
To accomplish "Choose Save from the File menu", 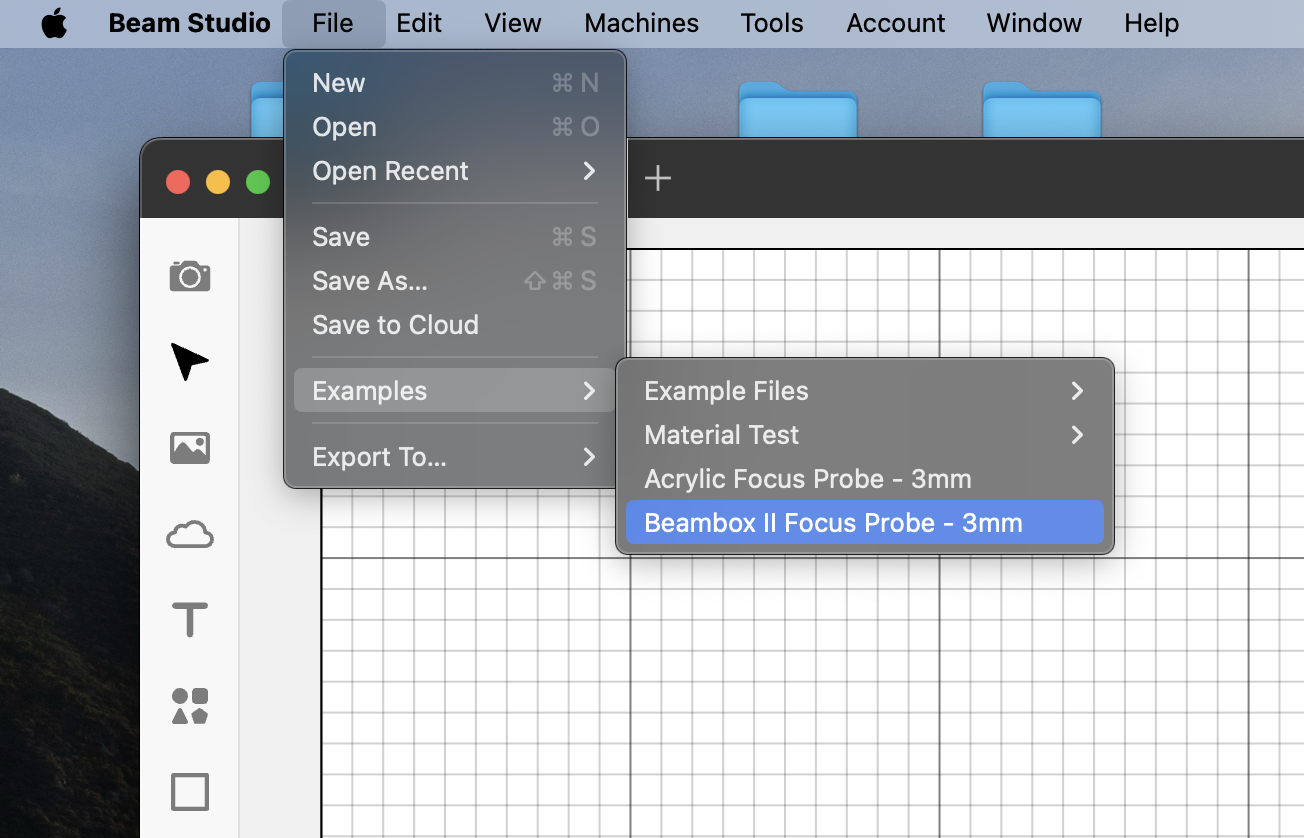I will tap(455, 237).
